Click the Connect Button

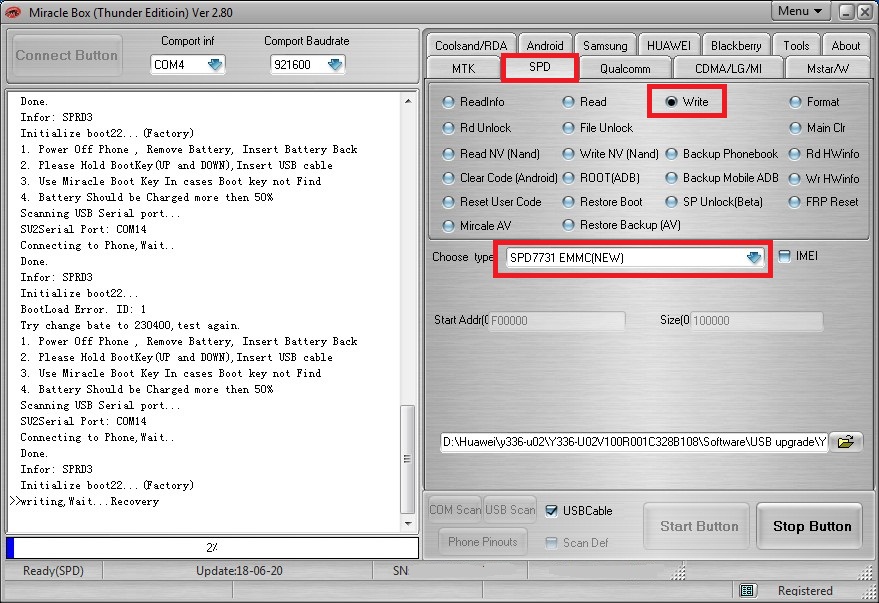pos(67,55)
